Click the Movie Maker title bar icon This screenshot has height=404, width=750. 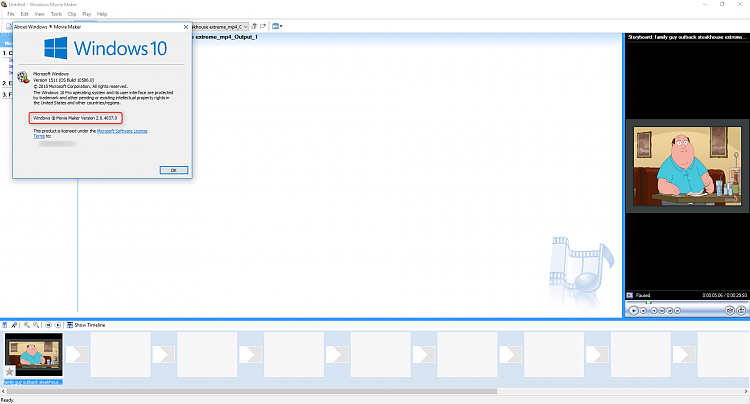(4, 4)
